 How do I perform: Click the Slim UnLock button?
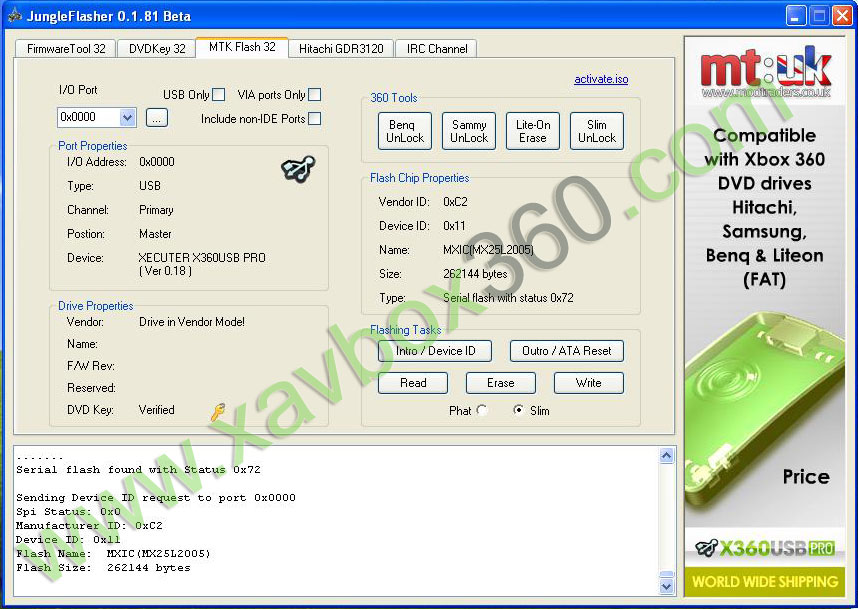(x=597, y=131)
